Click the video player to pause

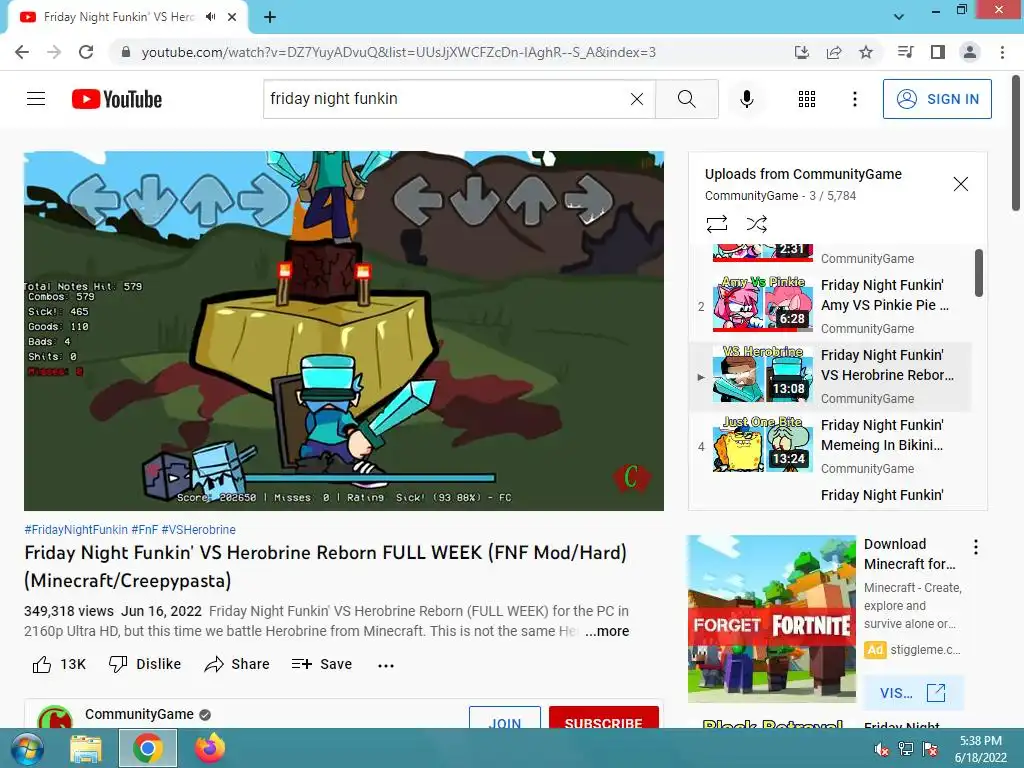(x=344, y=331)
